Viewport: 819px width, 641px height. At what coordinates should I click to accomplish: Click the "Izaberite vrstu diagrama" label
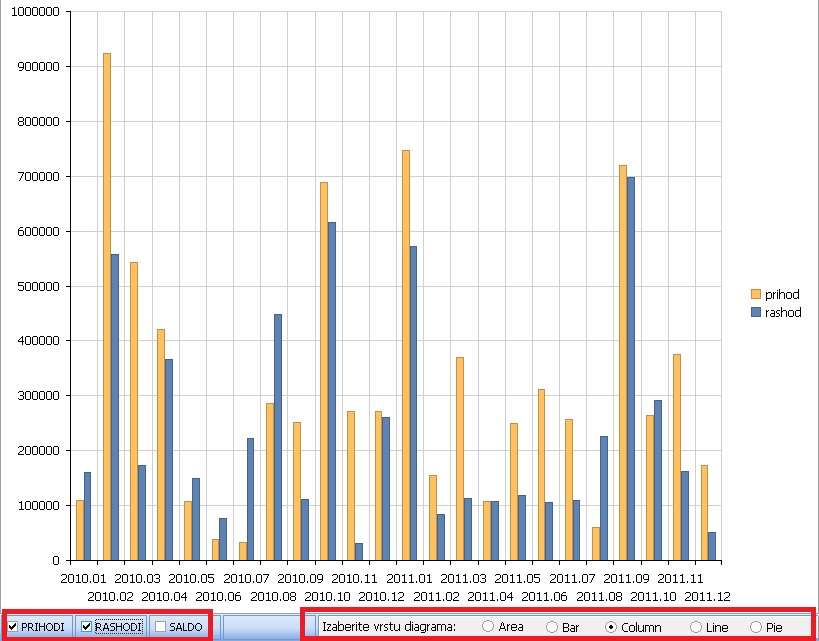click(x=388, y=627)
